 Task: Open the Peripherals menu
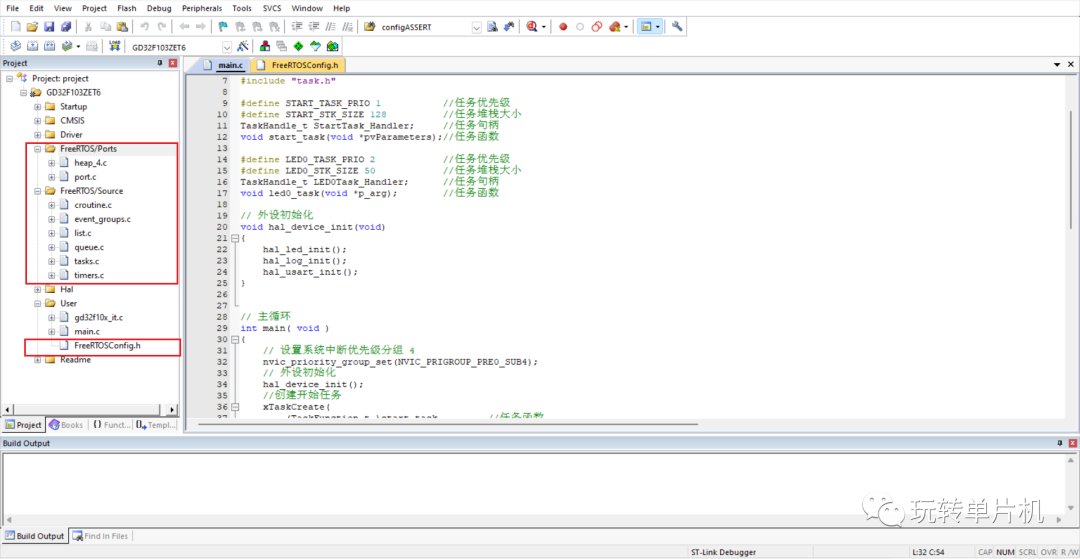pyautogui.click(x=202, y=8)
